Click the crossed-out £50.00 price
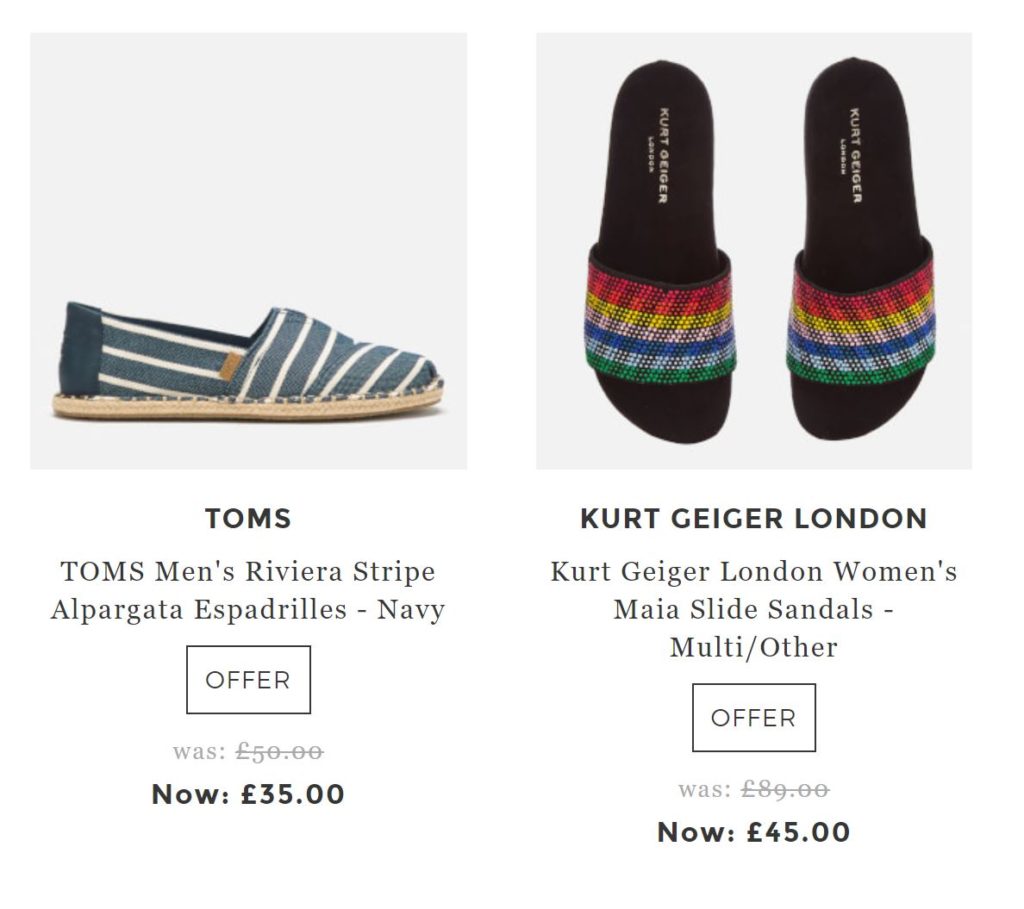The height and width of the screenshot is (909, 1024). [279, 751]
